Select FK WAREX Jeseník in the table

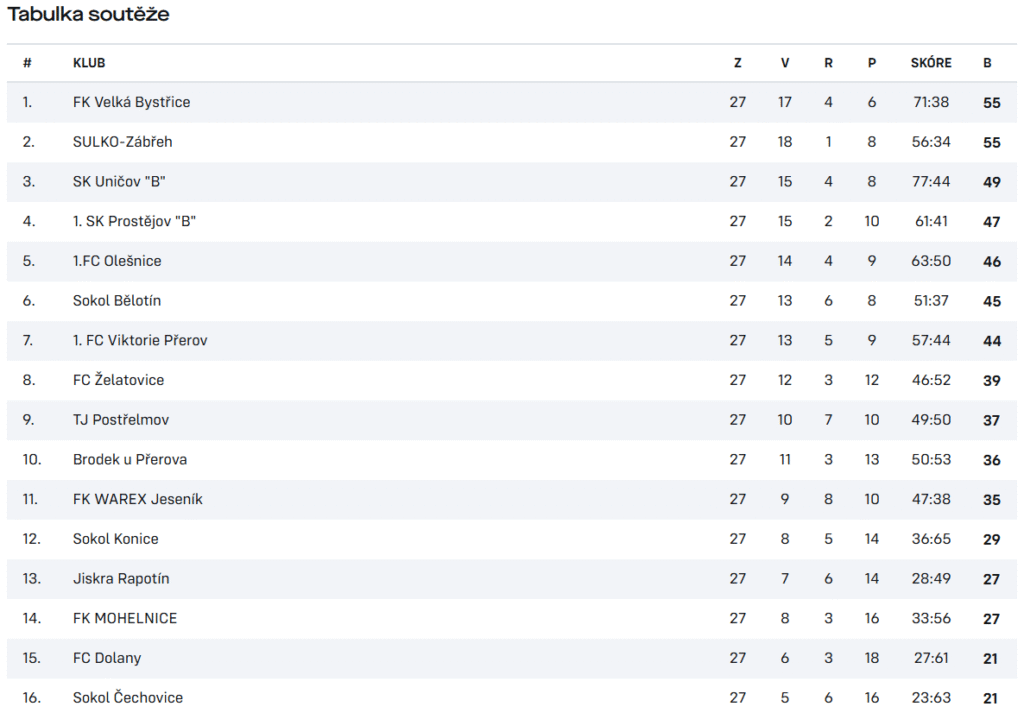tap(138, 499)
